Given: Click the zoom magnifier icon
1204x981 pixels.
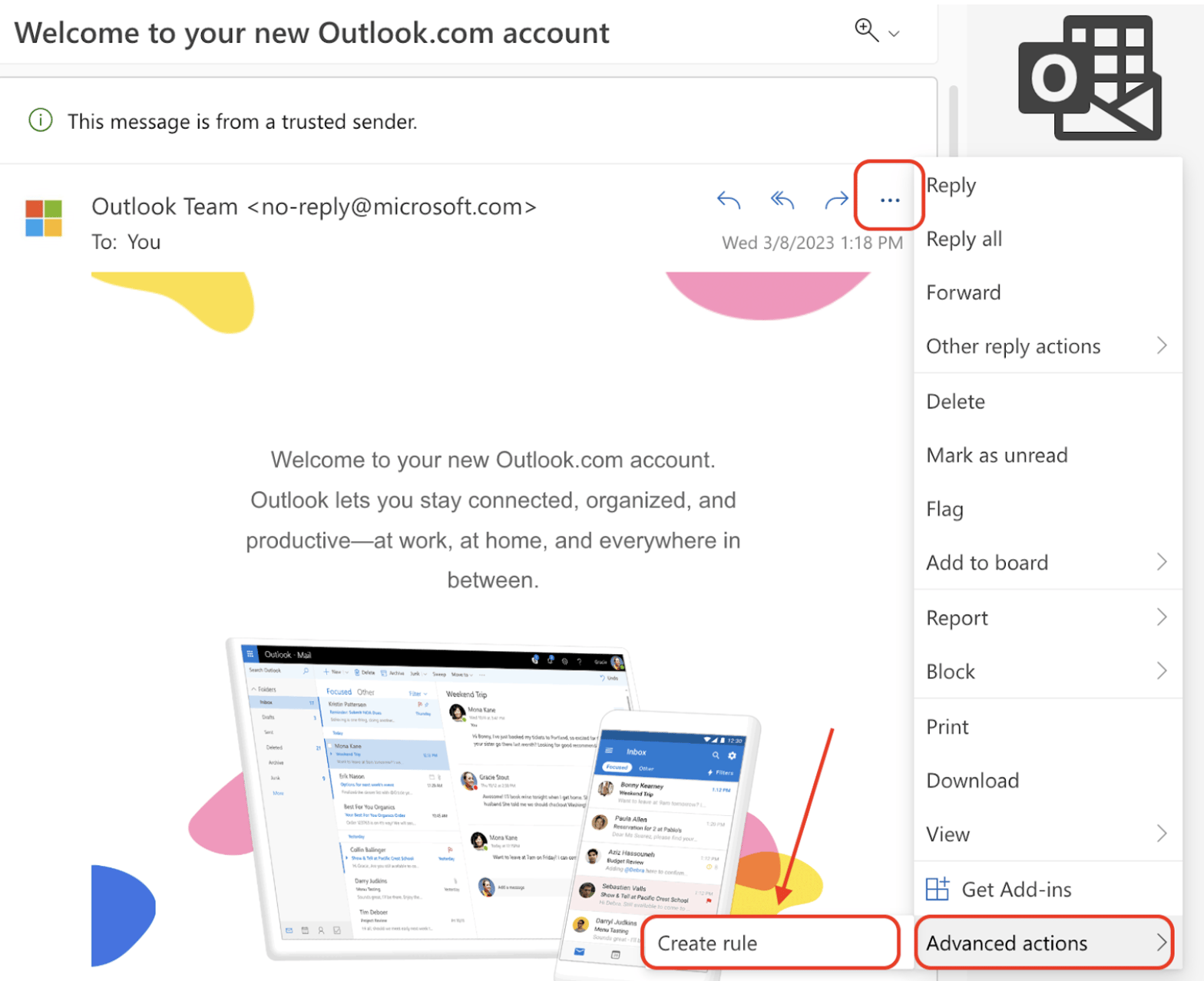Looking at the screenshot, I should (866, 30).
